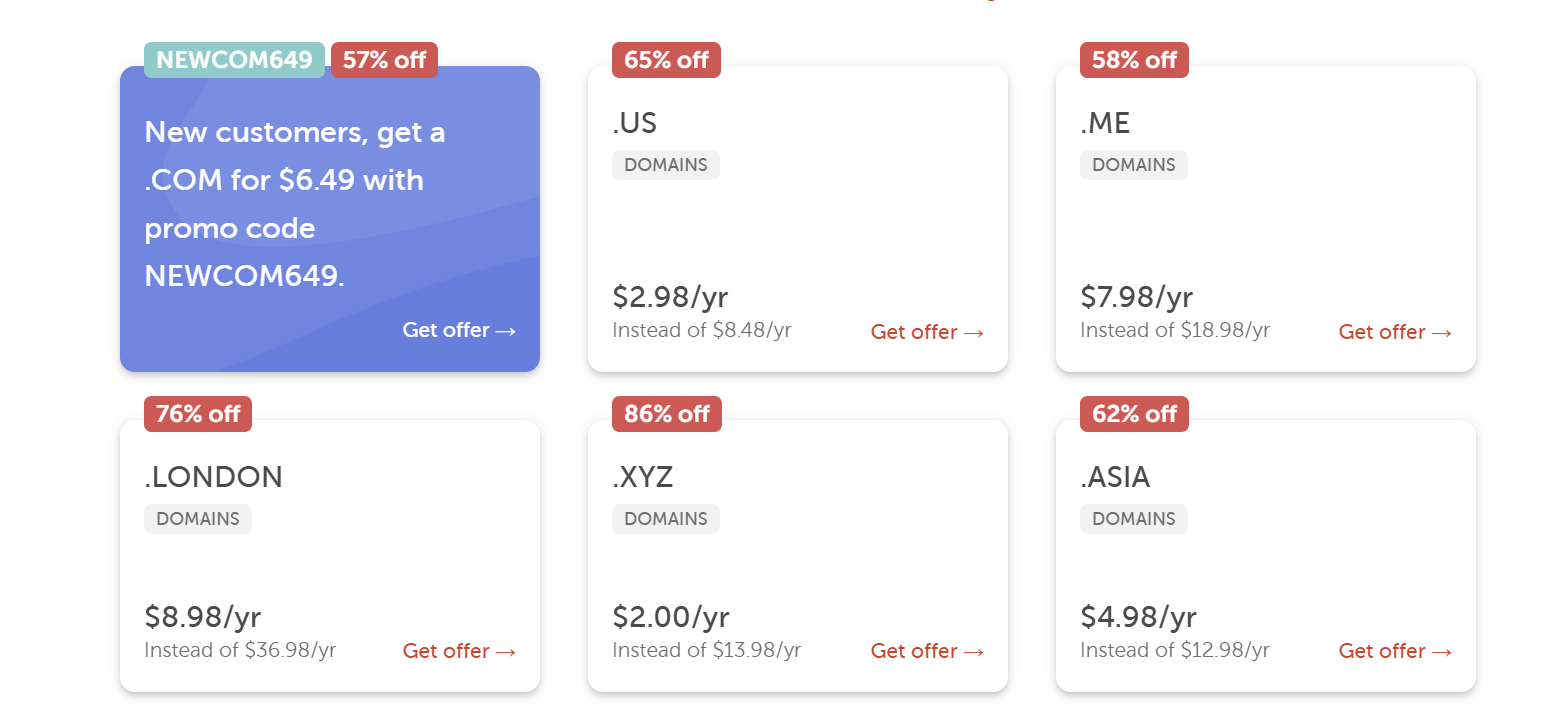
Task: Select Get offer on the .XYZ card
Action: [927, 651]
